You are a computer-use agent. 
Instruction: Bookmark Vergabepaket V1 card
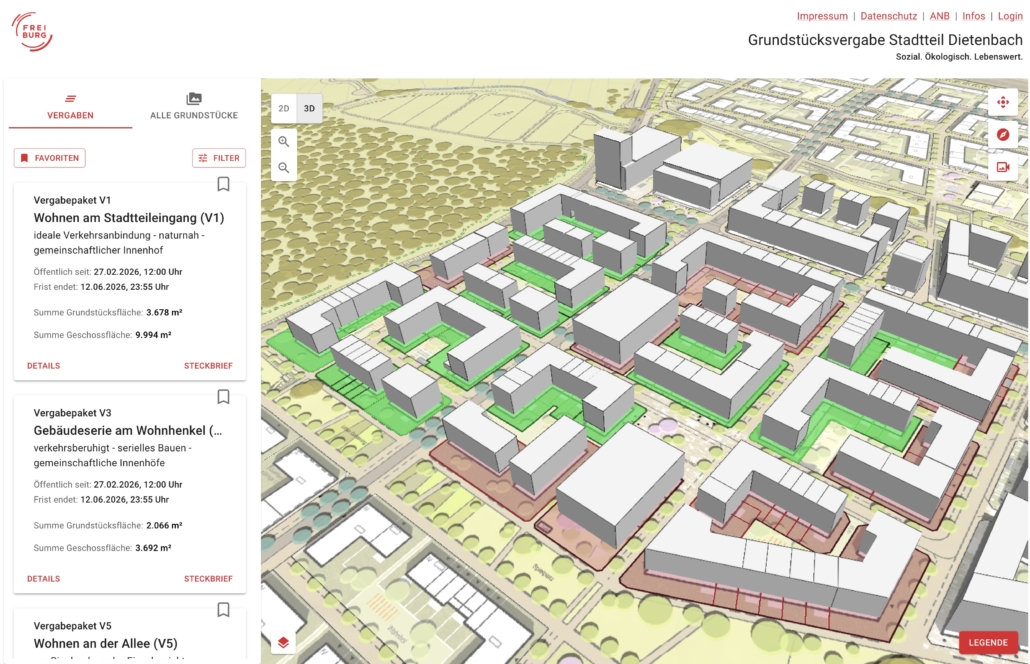coord(224,184)
